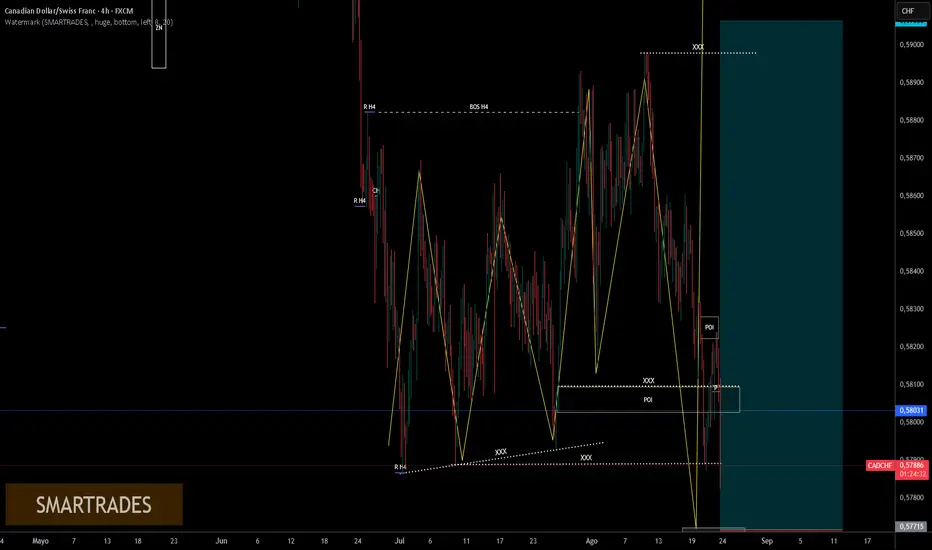This screenshot has height=550, width=932.
Task: Click the 0,58300 price axis value
Action: coord(911,309)
